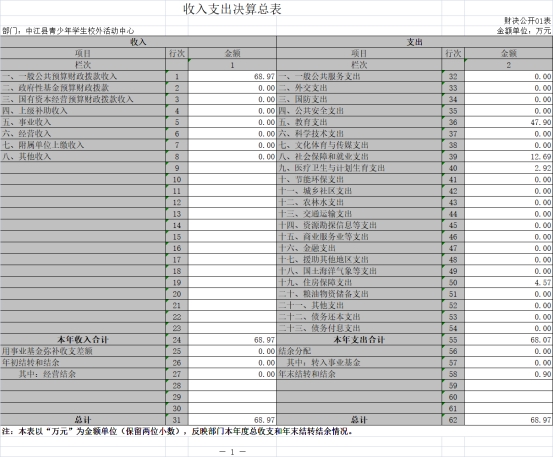Select the title cell 收入支出决算总表
This screenshot has width=553, height=457.
232,9
